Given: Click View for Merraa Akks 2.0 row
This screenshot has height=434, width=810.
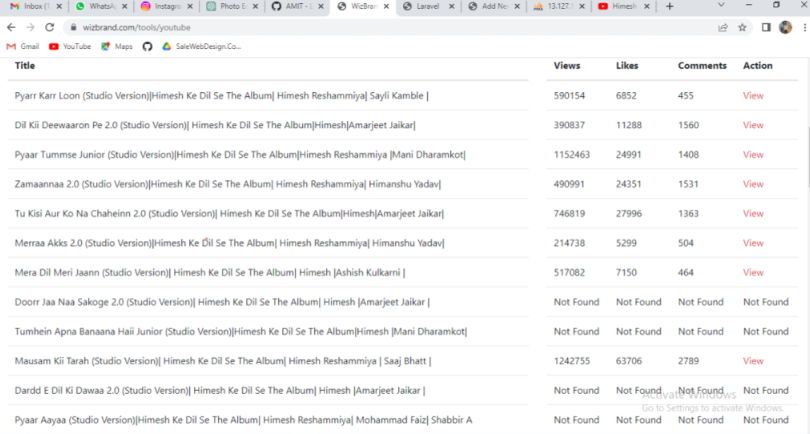Looking at the screenshot, I should 753,243.
